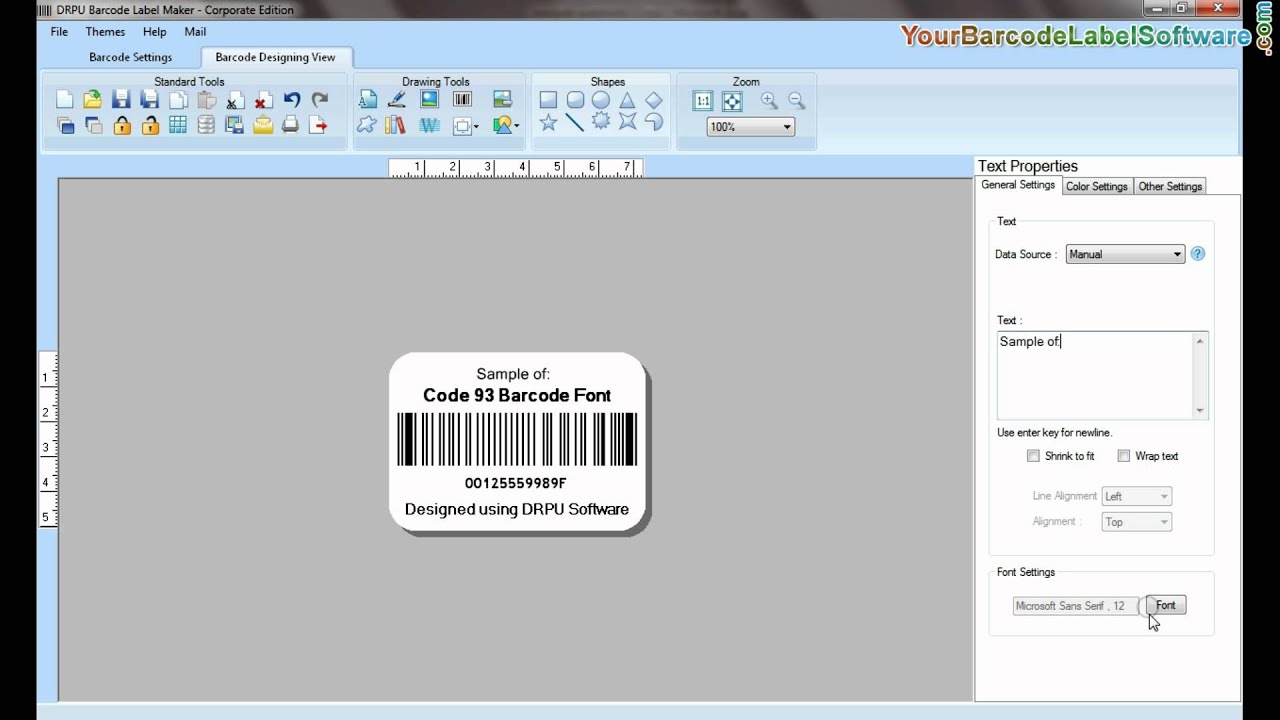The height and width of the screenshot is (720, 1280).
Task: Open a file with the folder icon
Action: [x=93, y=100]
